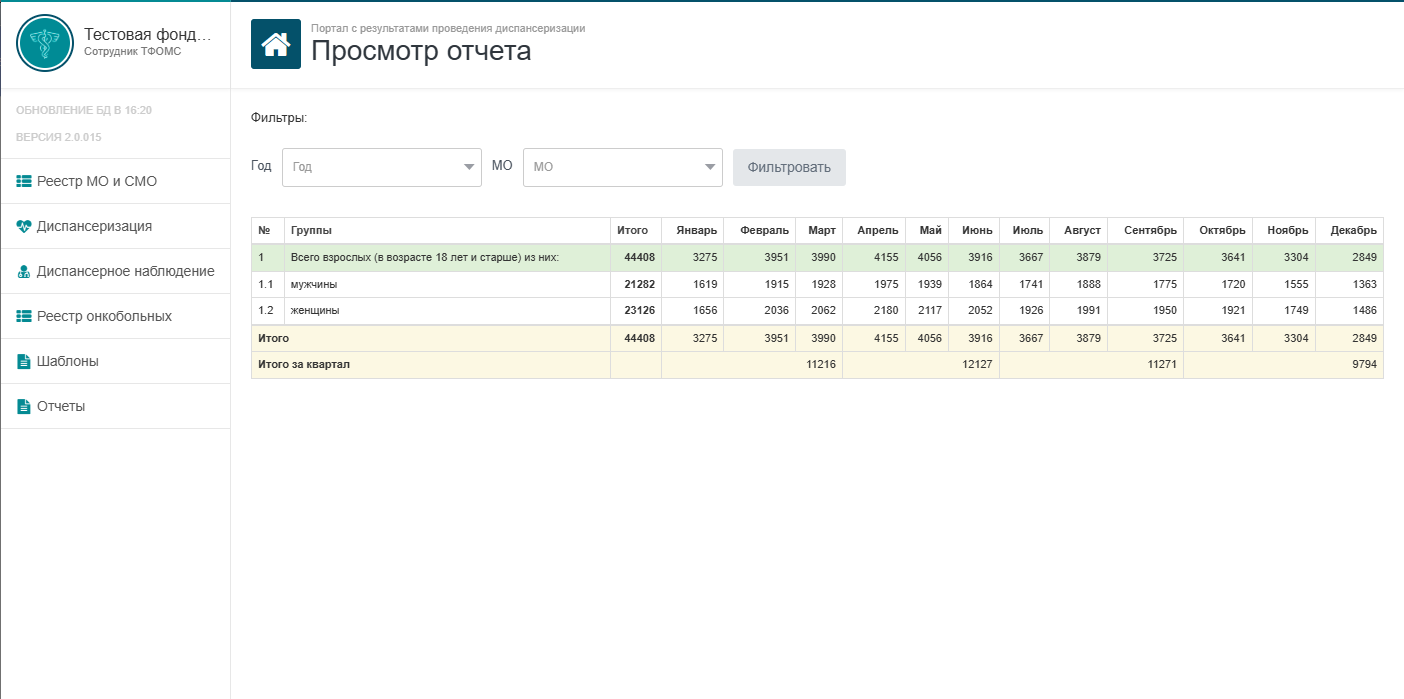Select row Всего взрослых (в возрасте 18 лет и старше)
Viewport: 1404px width, 699px height.
coord(817,258)
